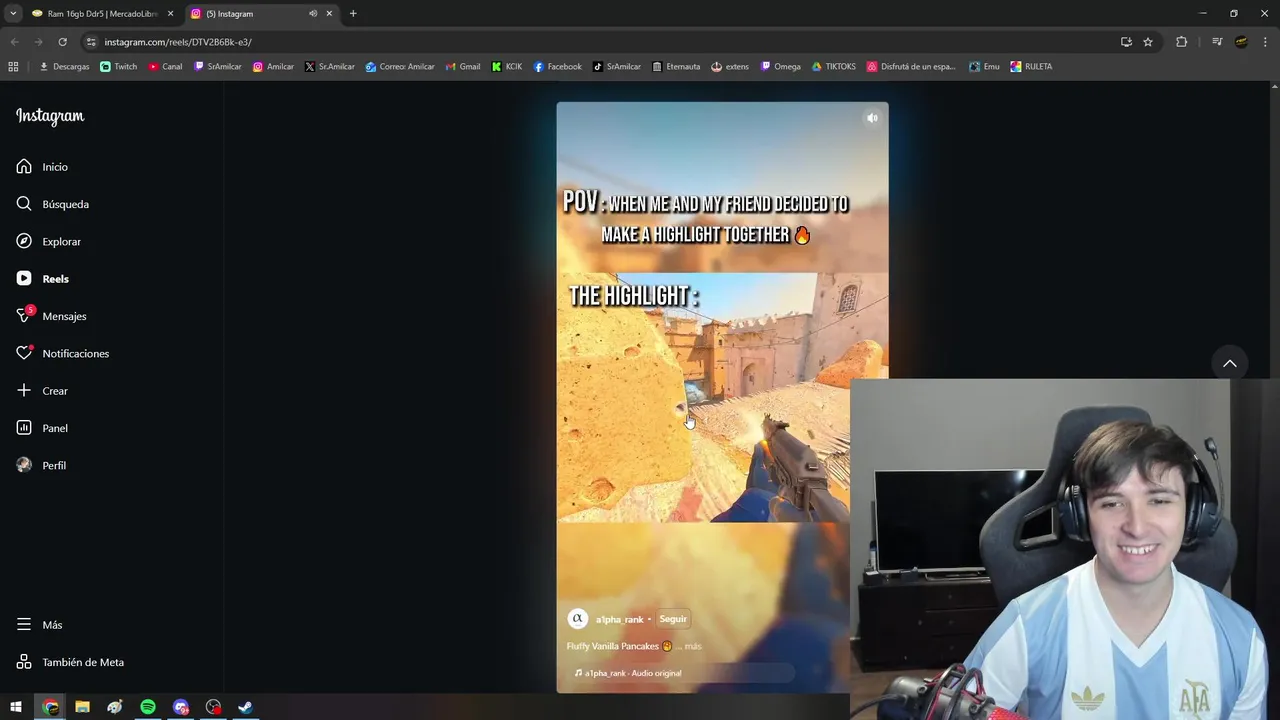The image size is (1280, 720).
Task: Open File Explorer from taskbar
Action: (x=83, y=707)
